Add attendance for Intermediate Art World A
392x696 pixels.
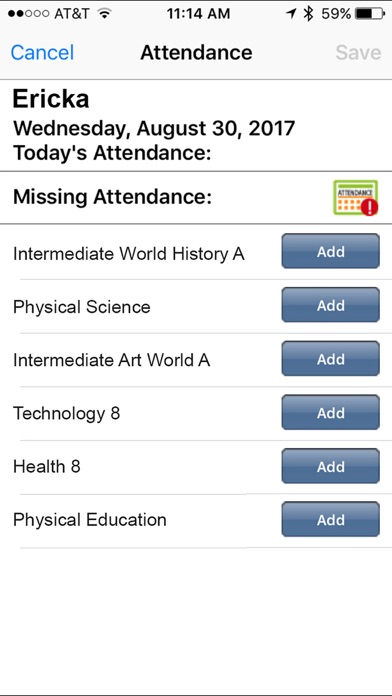331,359
